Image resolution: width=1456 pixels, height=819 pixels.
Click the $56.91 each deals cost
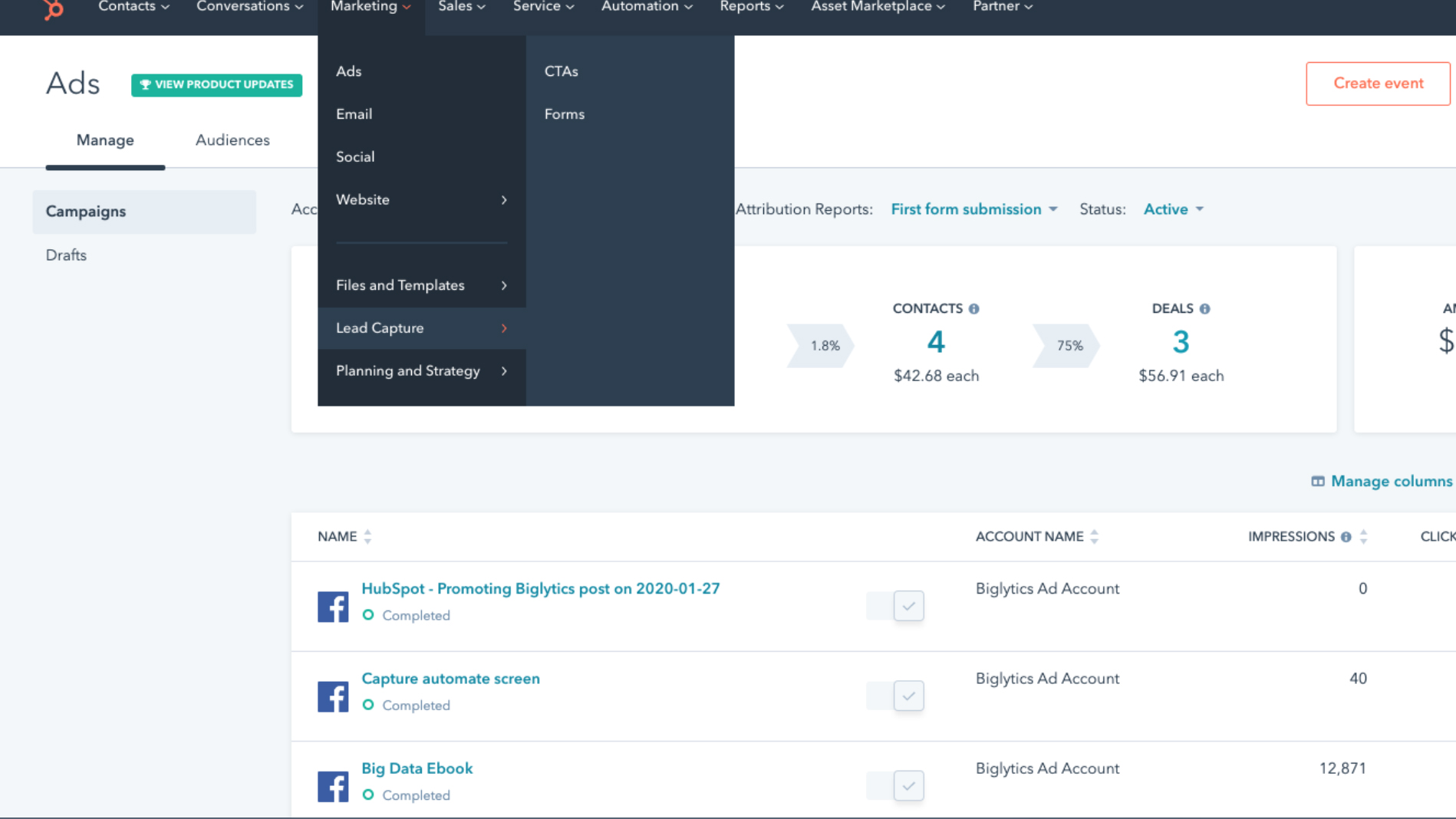point(1181,376)
